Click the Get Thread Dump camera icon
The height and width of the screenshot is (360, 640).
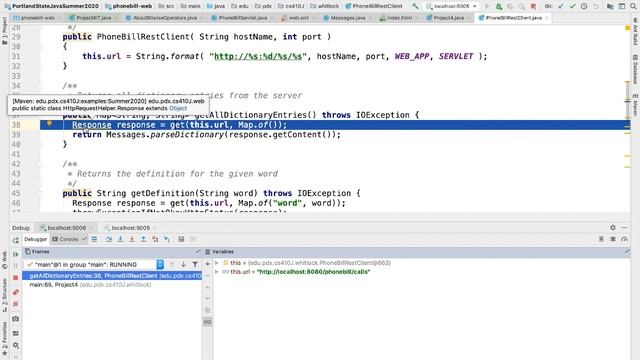point(16,319)
